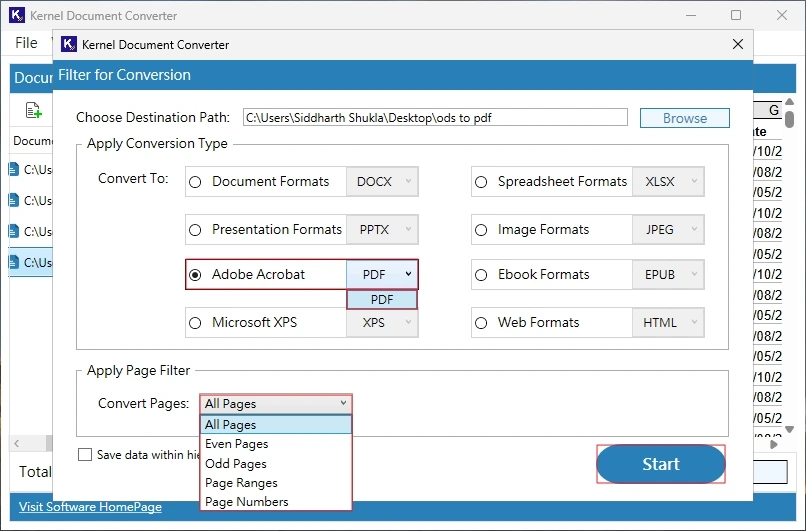Open the XPS format dropdown
The height and width of the screenshot is (531, 806).
[382, 322]
